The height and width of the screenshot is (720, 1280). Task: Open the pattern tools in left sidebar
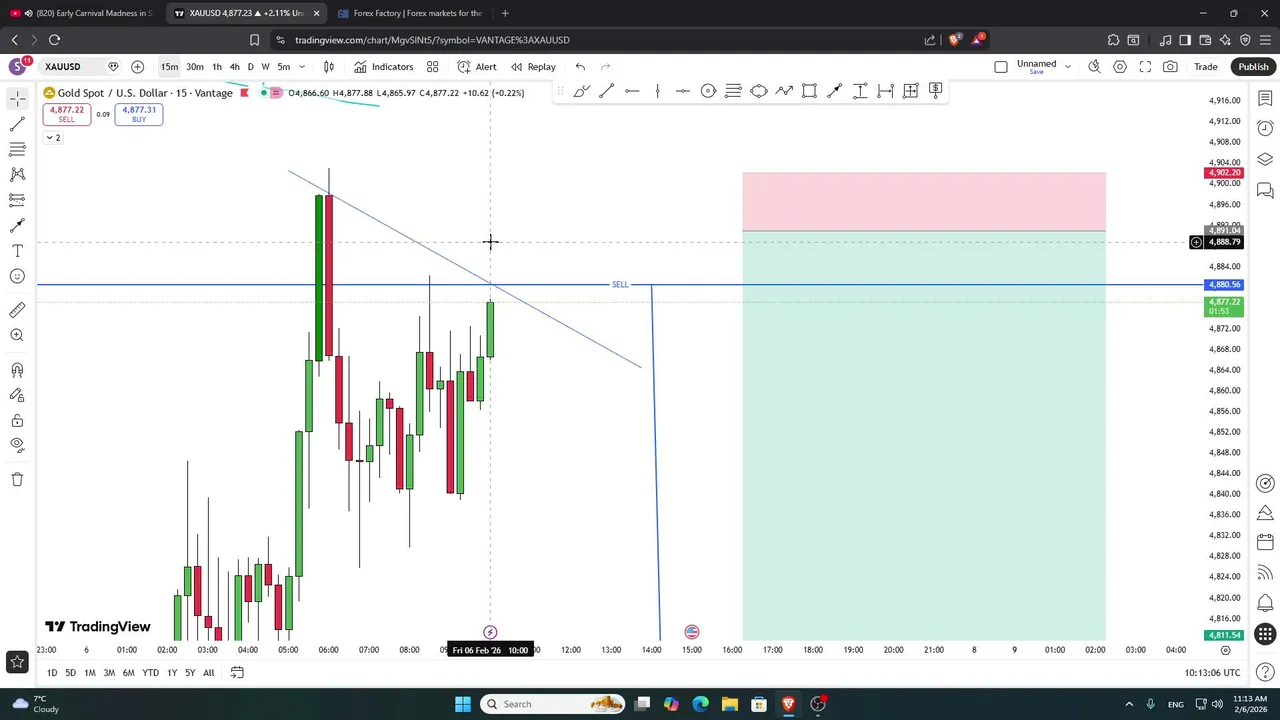point(17,174)
